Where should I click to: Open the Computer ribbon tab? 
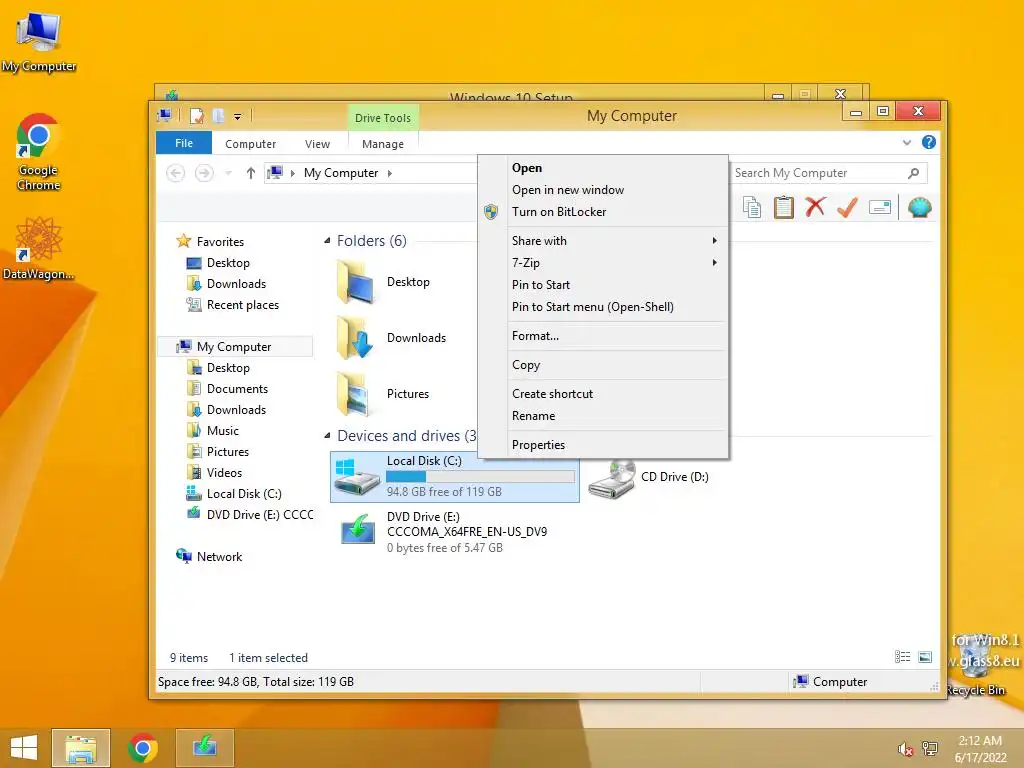(x=251, y=144)
